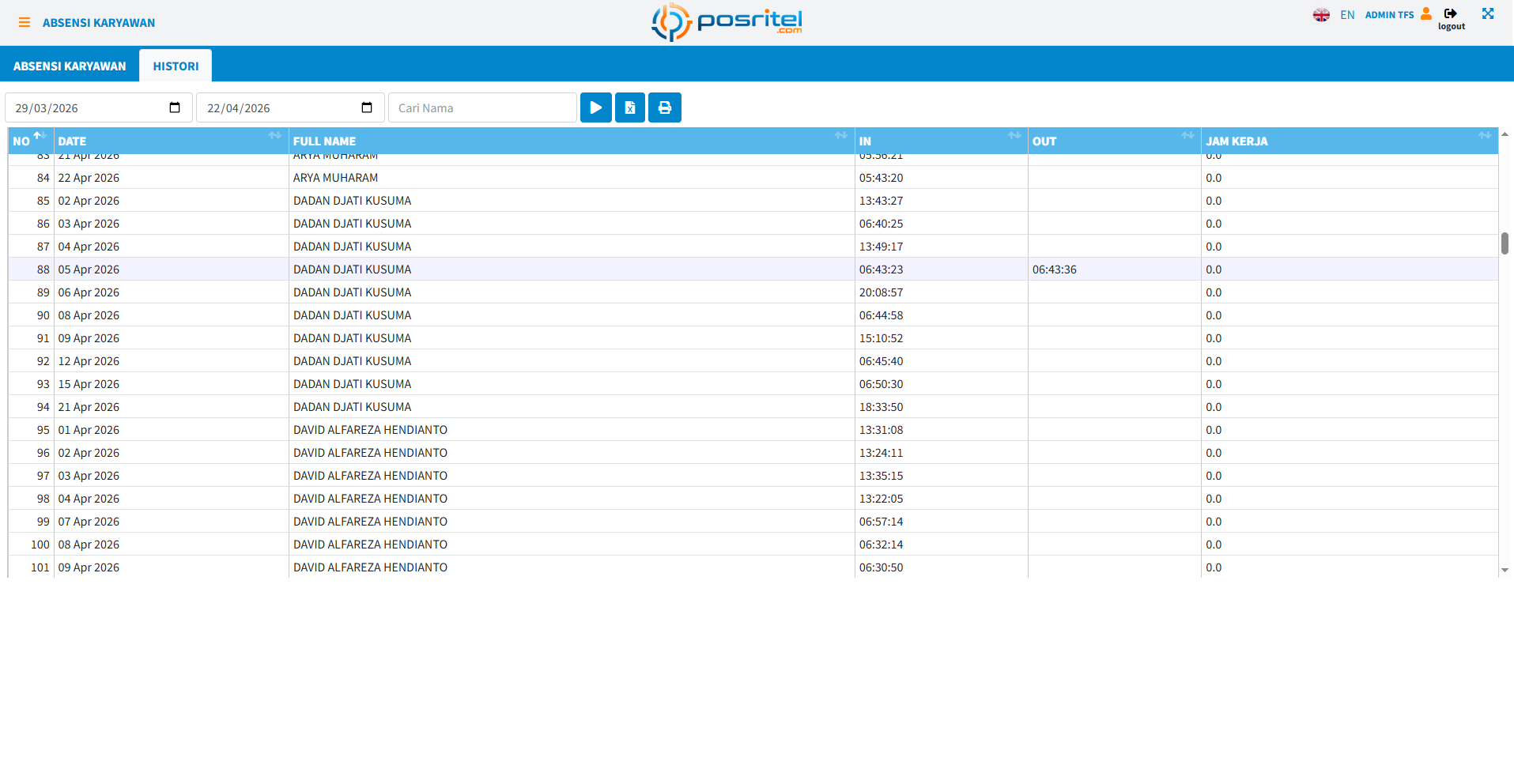This screenshot has height=784, width=1514.
Task: Sort by the FULL NAME column
Action: point(572,141)
